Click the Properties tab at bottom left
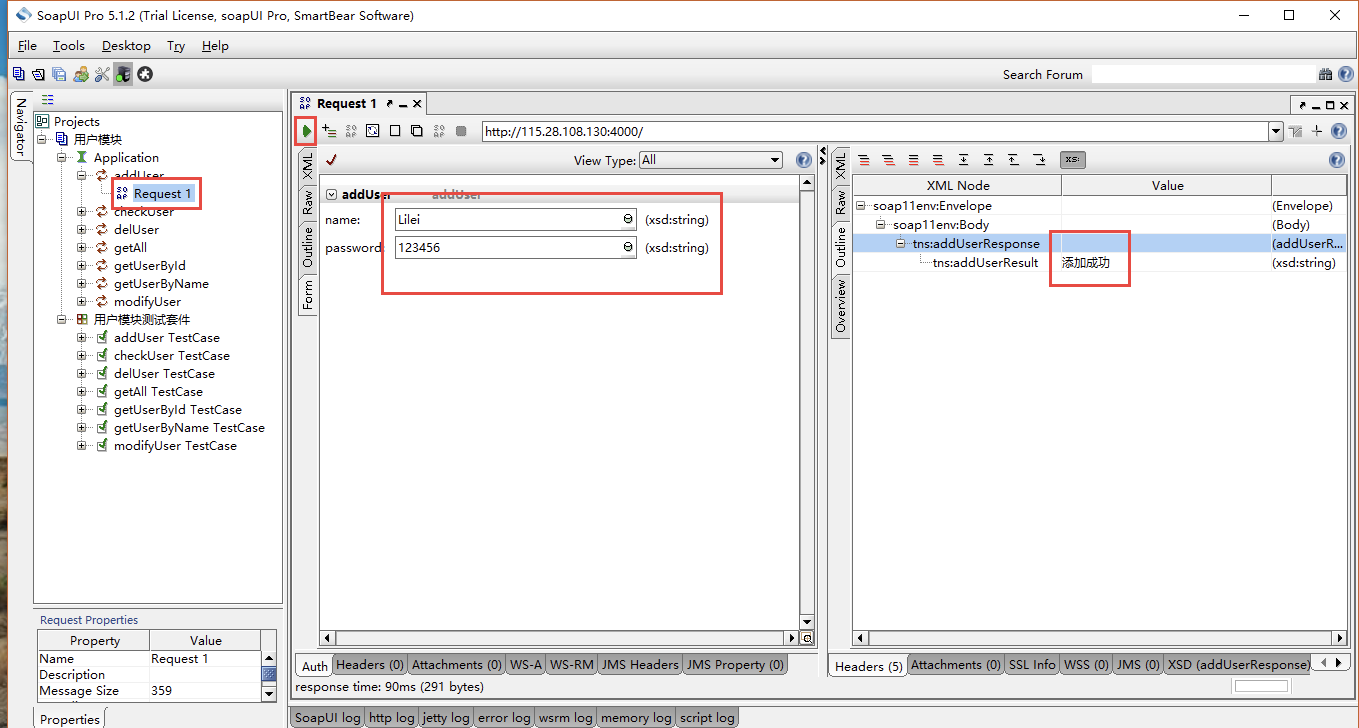1359x728 pixels. tap(70, 718)
